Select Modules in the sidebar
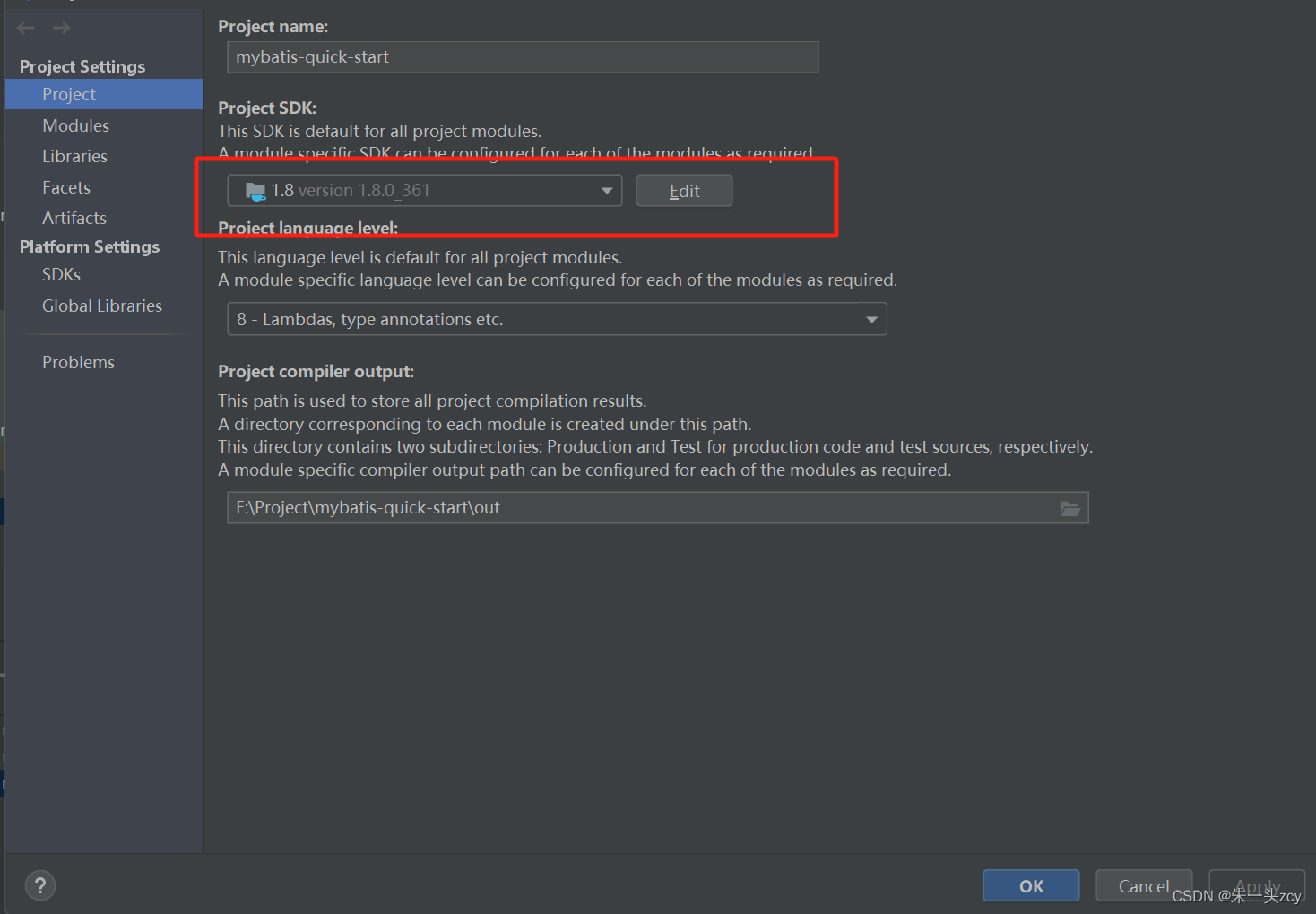 (x=75, y=125)
